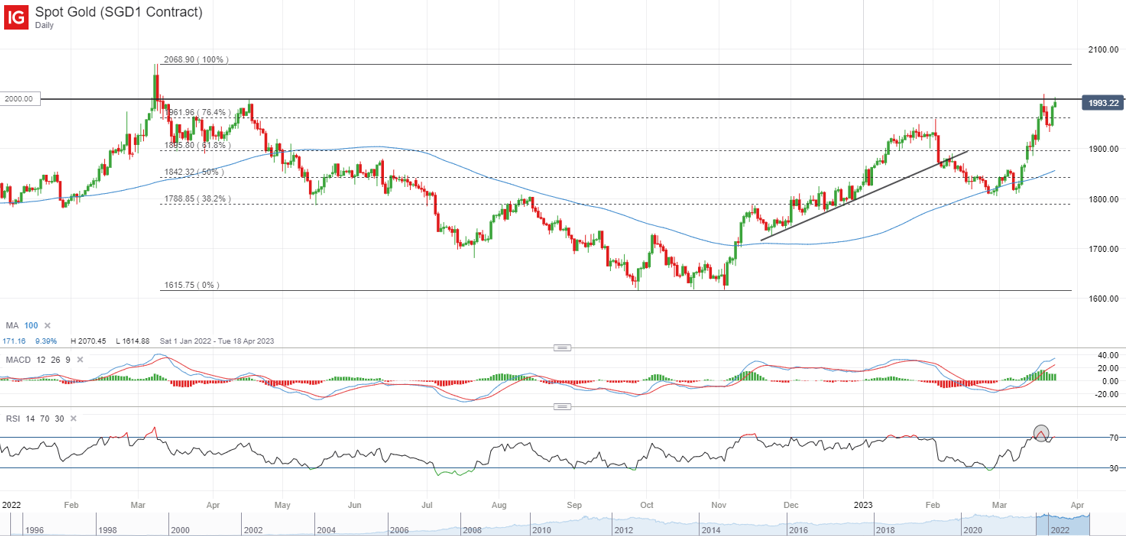Select the 2000.00 horizontal line label
Viewport: 1137px width, 537px height.
coord(20,99)
